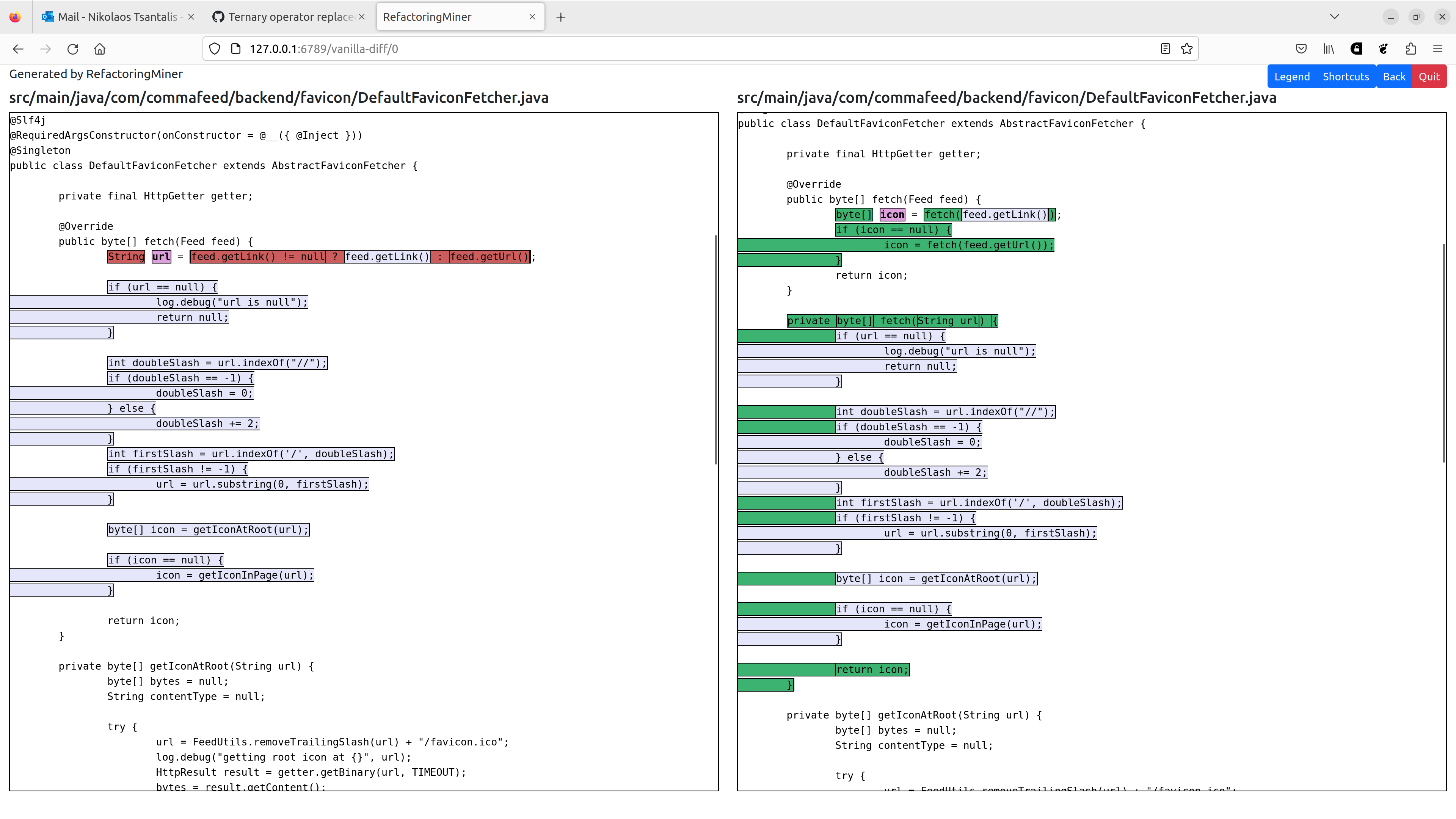1456x819 pixels.
Task: Switch to the Mail - Nikolaos Tsantalis tab
Action: tap(110, 16)
